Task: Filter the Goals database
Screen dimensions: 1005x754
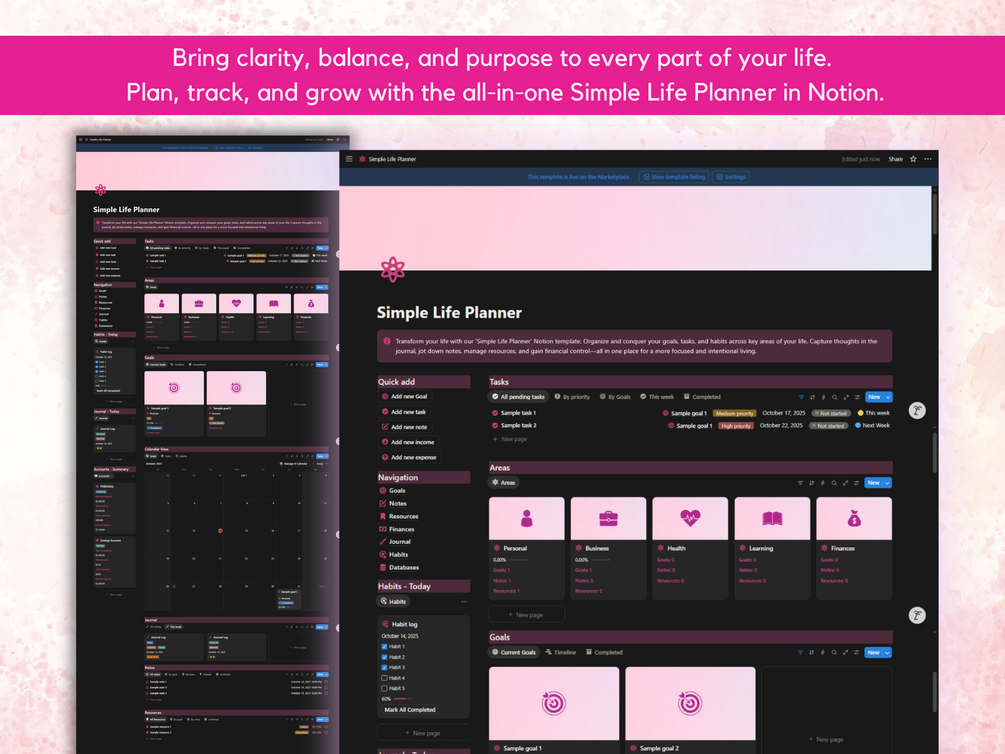Action: click(800, 652)
